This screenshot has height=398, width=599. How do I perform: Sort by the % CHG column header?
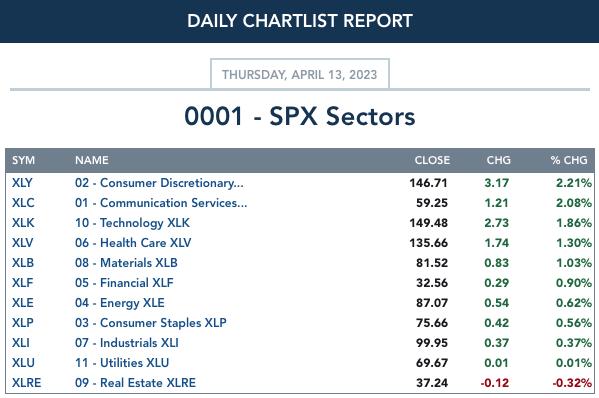coord(569,160)
